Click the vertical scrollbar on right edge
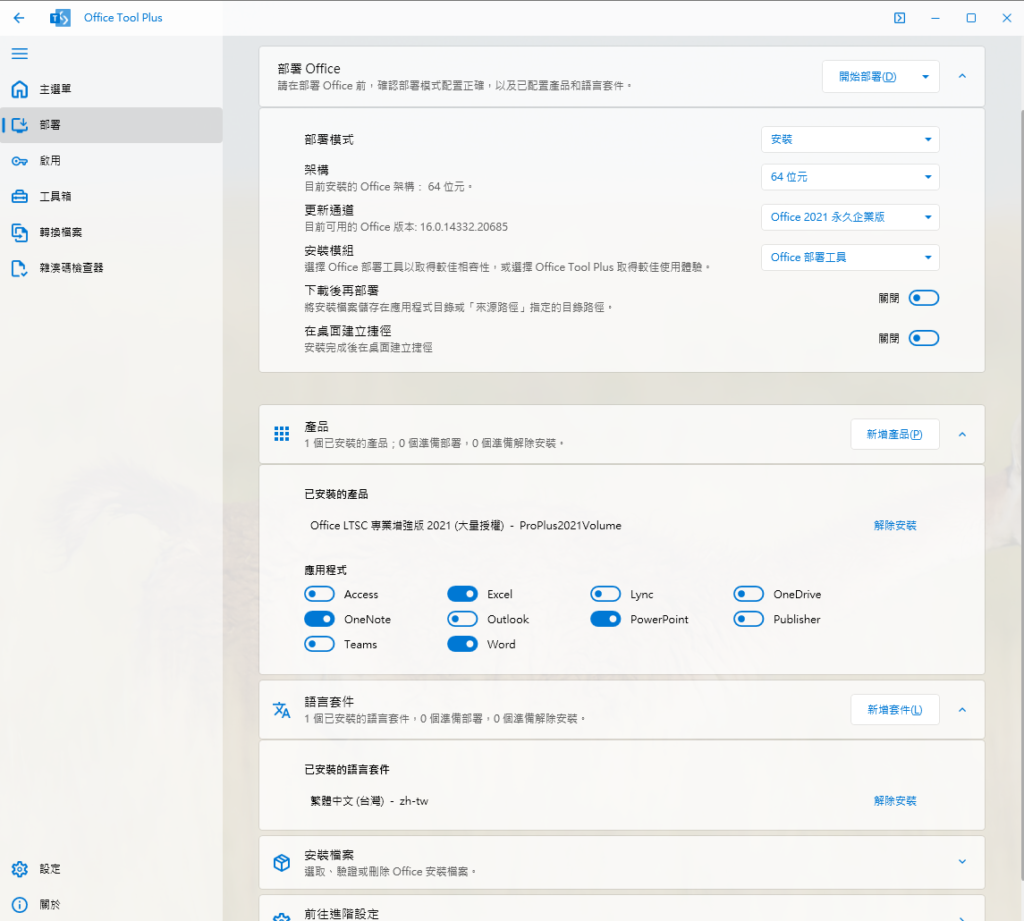 point(1021,496)
